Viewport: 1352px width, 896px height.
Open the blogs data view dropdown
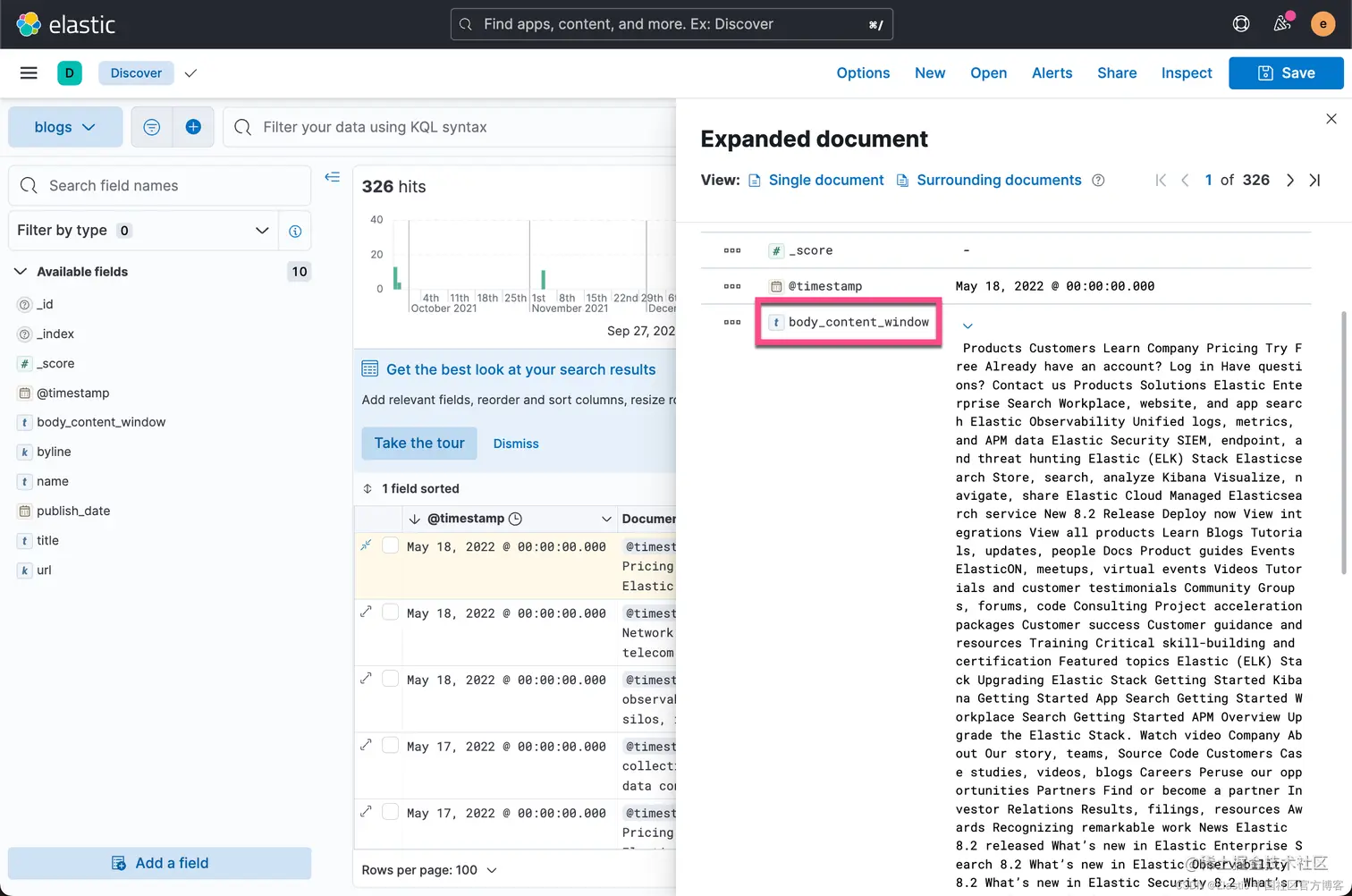click(65, 127)
